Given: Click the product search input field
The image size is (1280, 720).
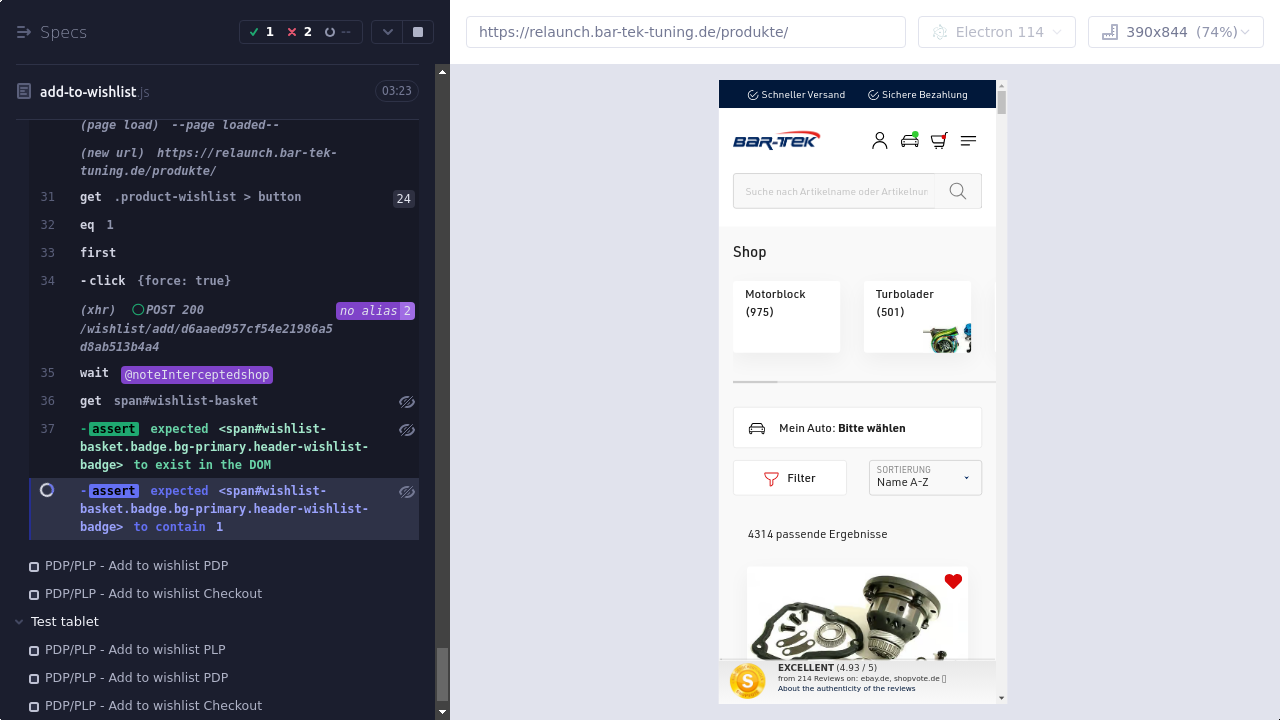Looking at the screenshot, I should [835, 191].
